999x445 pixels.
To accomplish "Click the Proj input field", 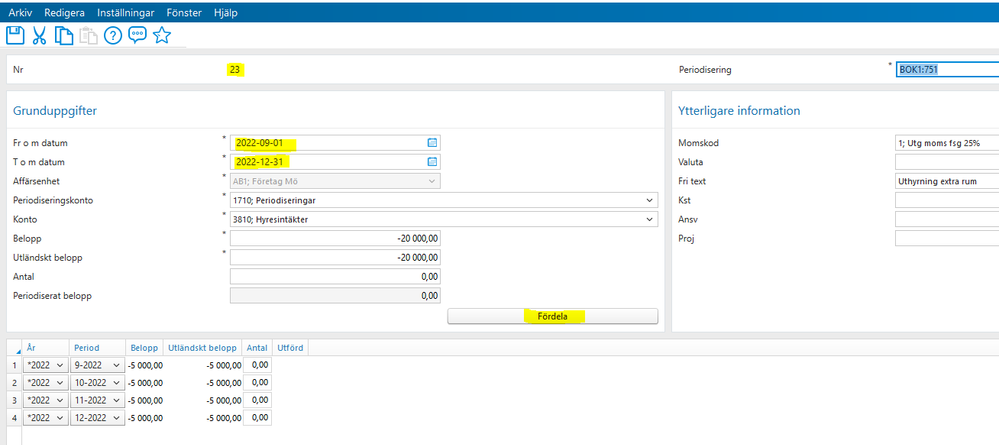I will coord(947,238).
